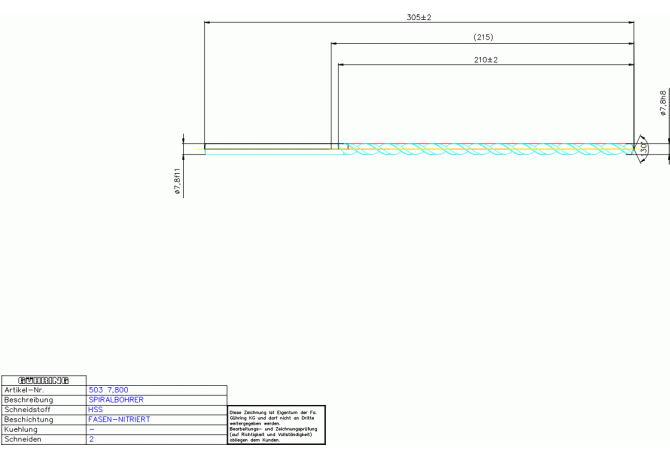
Task: Click the ø7,8h8 diameter dimension label
Action: tap(663, 101)
